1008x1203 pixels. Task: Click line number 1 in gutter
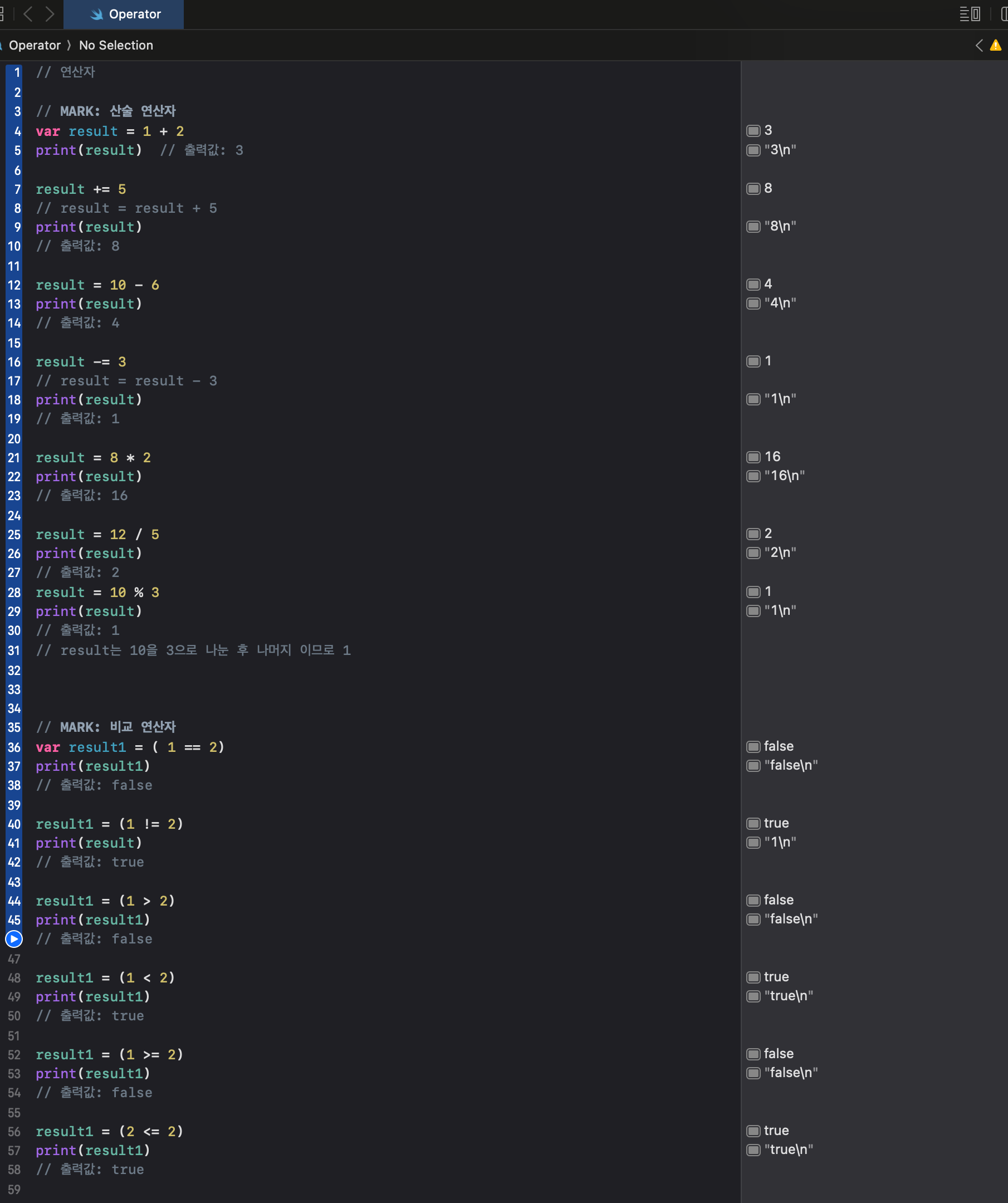tap(17, 73)
